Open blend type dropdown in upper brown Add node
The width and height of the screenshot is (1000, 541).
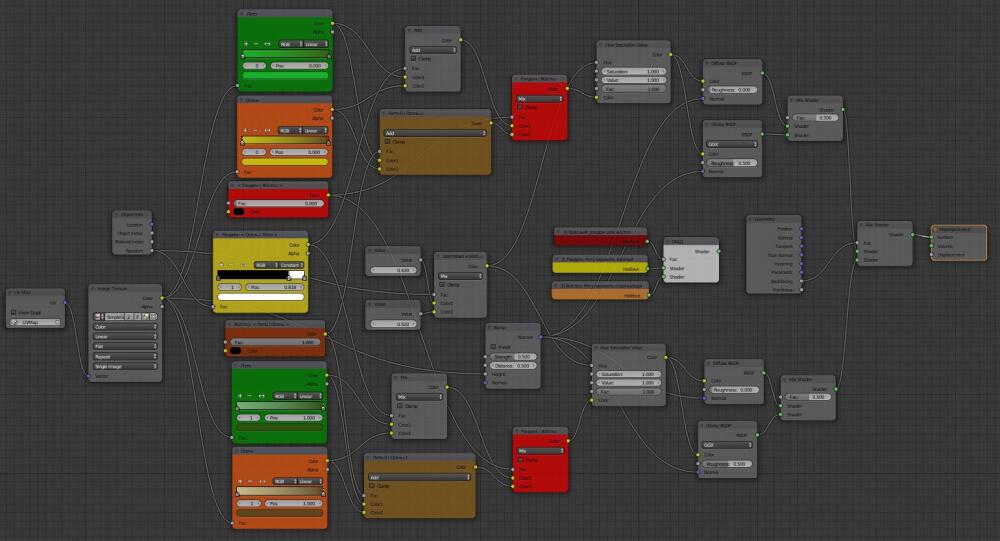click(x=435, y=133)
